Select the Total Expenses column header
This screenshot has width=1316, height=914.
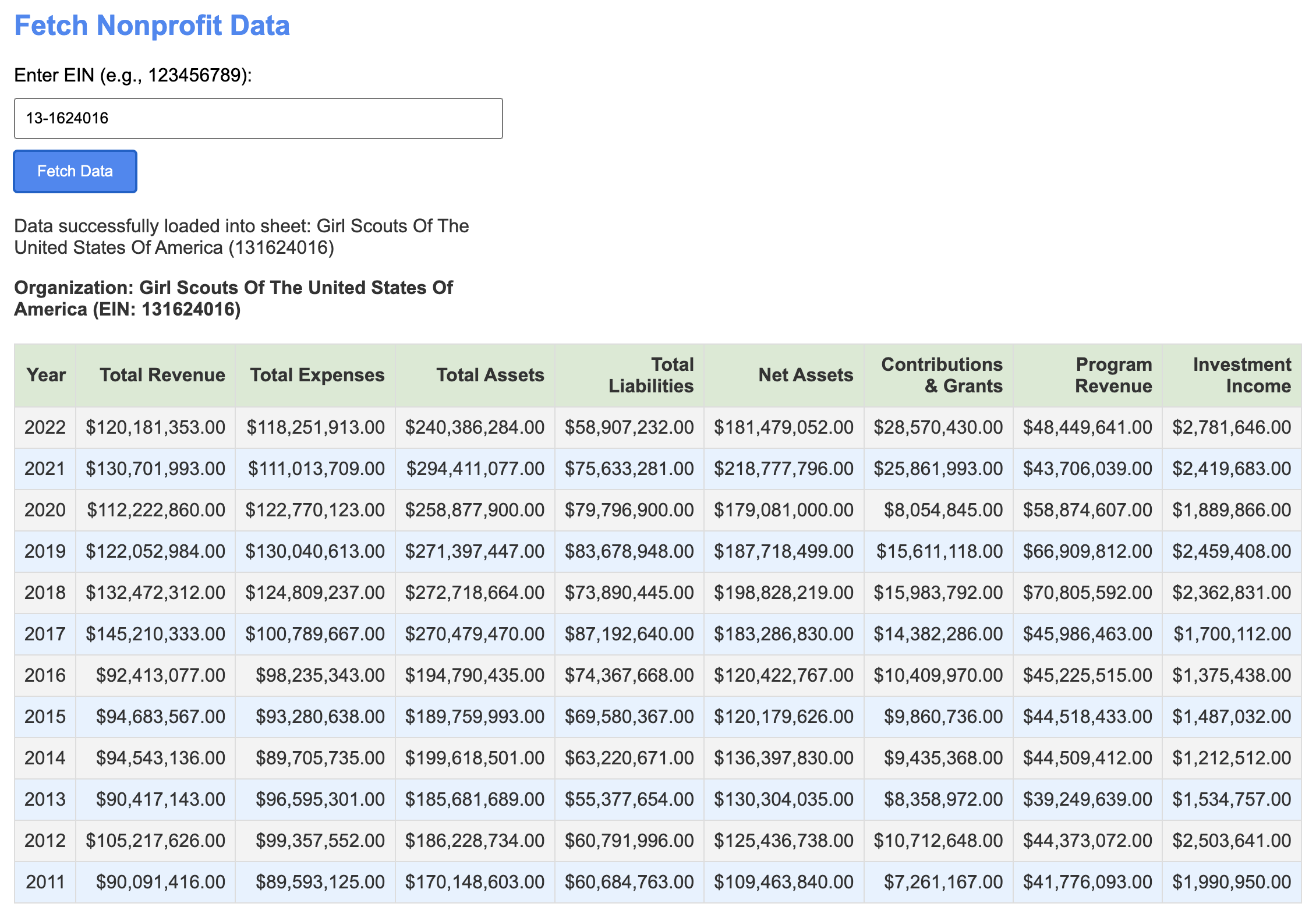pos(316,375)
